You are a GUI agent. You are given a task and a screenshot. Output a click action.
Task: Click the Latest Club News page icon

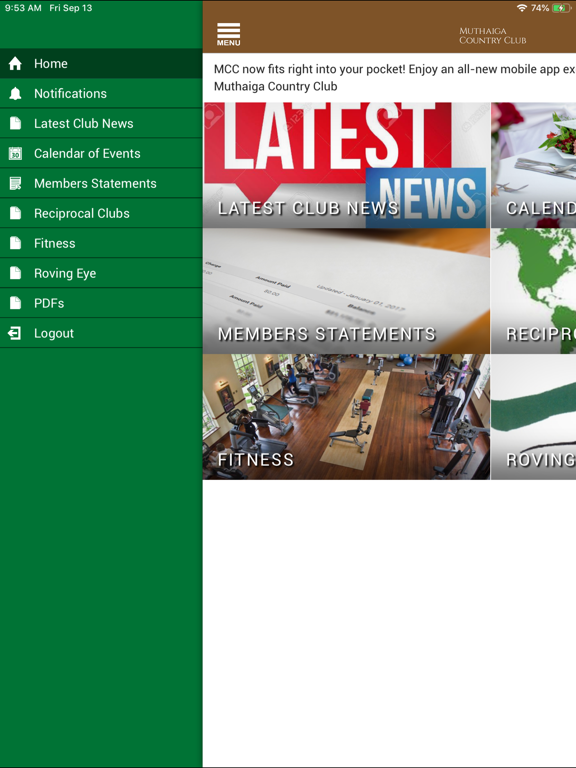pos(15,123)
